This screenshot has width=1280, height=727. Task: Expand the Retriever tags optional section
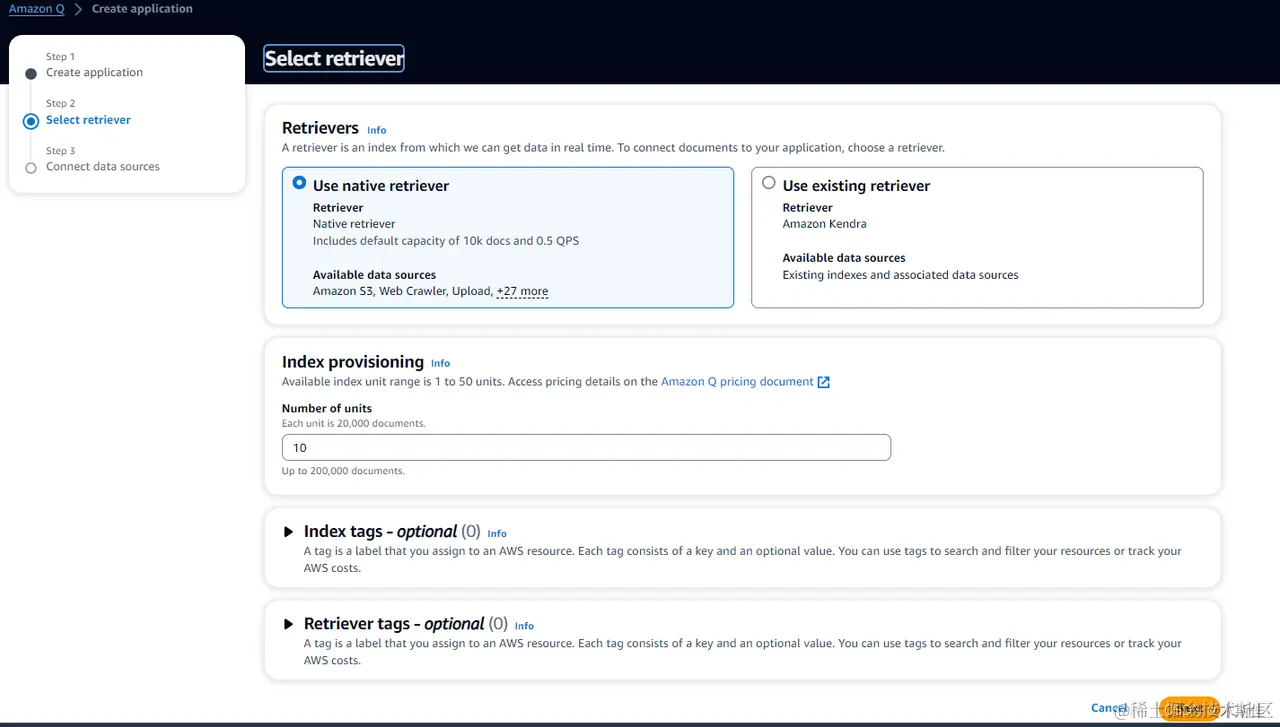point(289,624)
